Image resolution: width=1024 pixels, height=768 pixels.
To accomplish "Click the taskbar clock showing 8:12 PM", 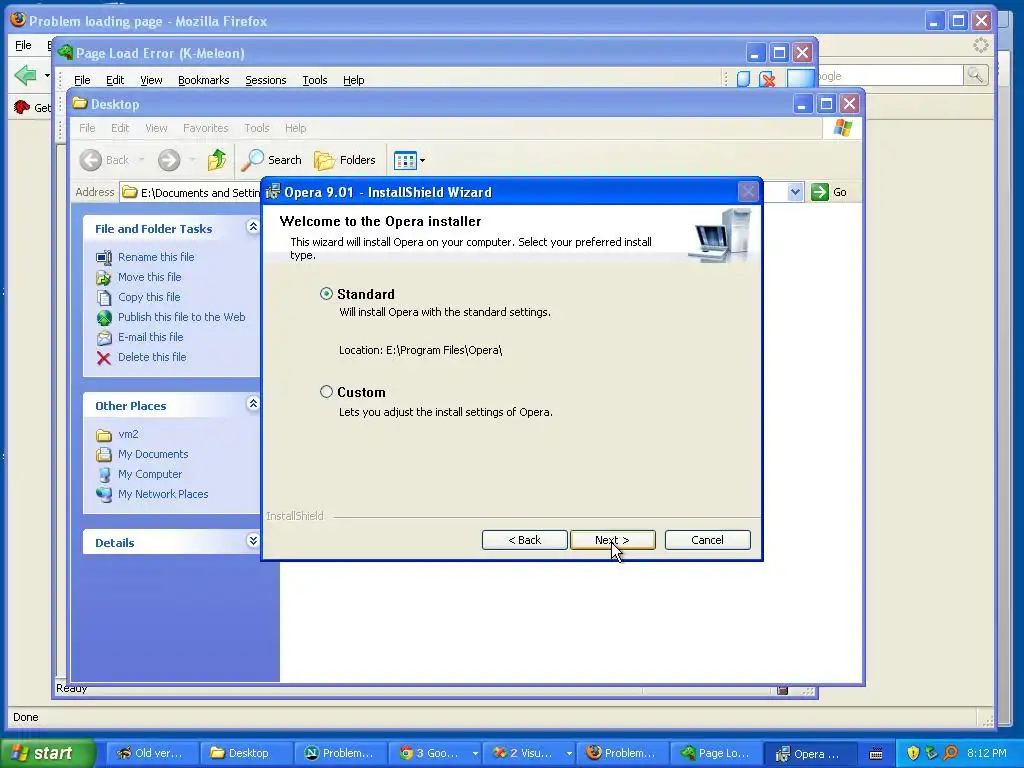I will point(987,753).
